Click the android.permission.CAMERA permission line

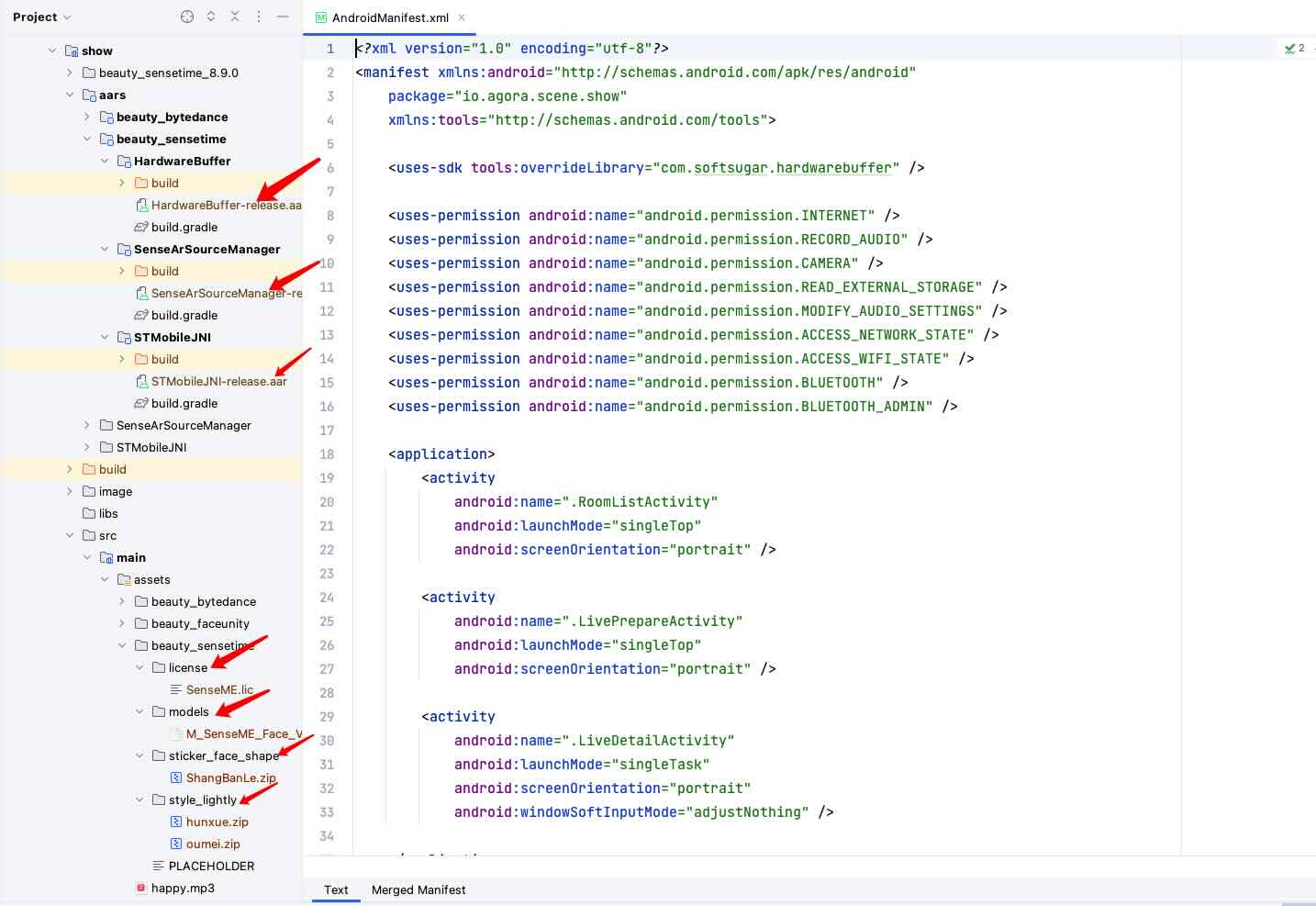click(x=636, y=263)
